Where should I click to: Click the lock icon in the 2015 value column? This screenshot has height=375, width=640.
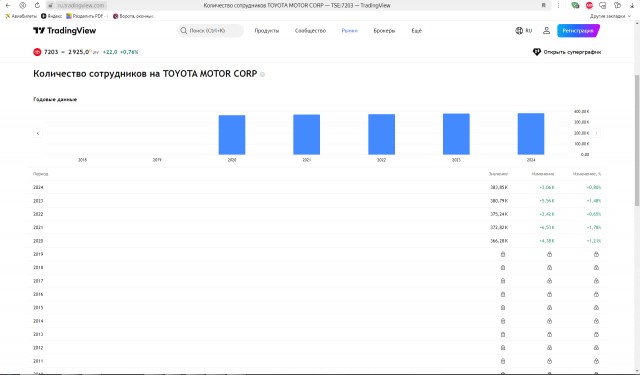tap(503, 308)
